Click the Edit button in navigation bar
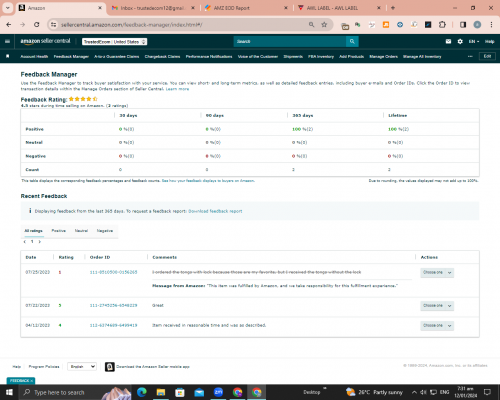This screenshot has width=500, height=400. coord(487,56)
